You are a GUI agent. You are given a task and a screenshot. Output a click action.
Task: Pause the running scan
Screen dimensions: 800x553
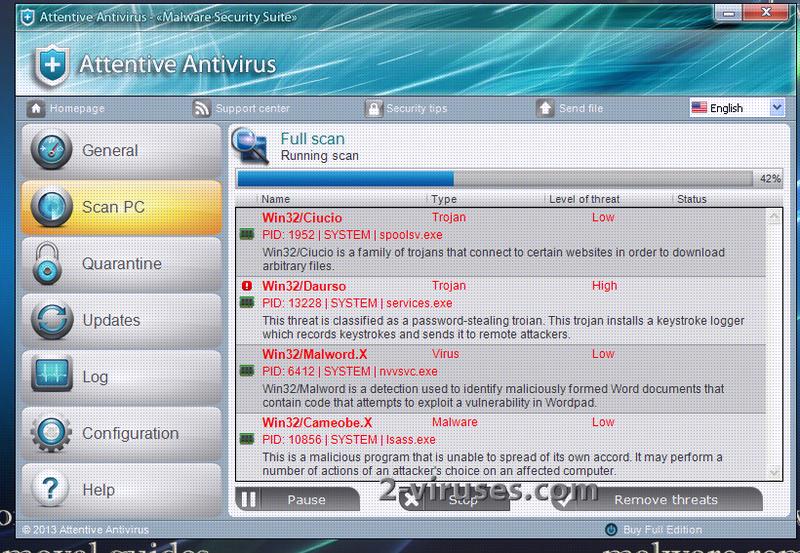point(297,499)
